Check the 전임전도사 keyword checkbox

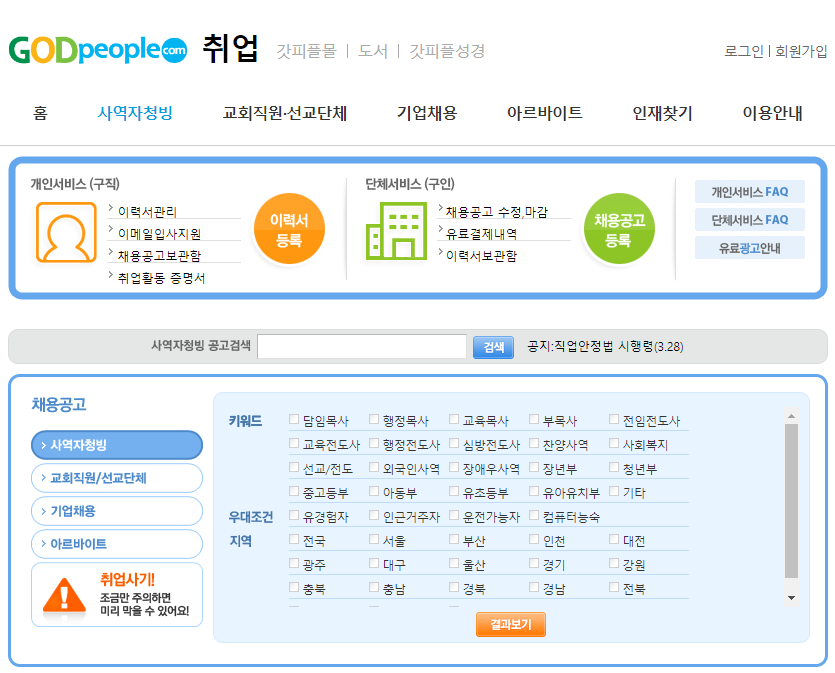(x=614, y=419)
